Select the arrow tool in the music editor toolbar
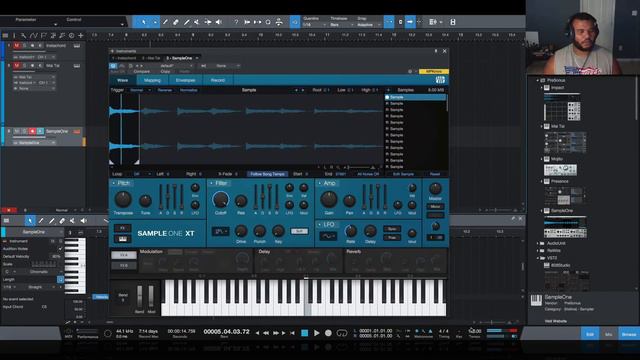Image resolution: width=640 pixels, height=360 pixels. 30,221
